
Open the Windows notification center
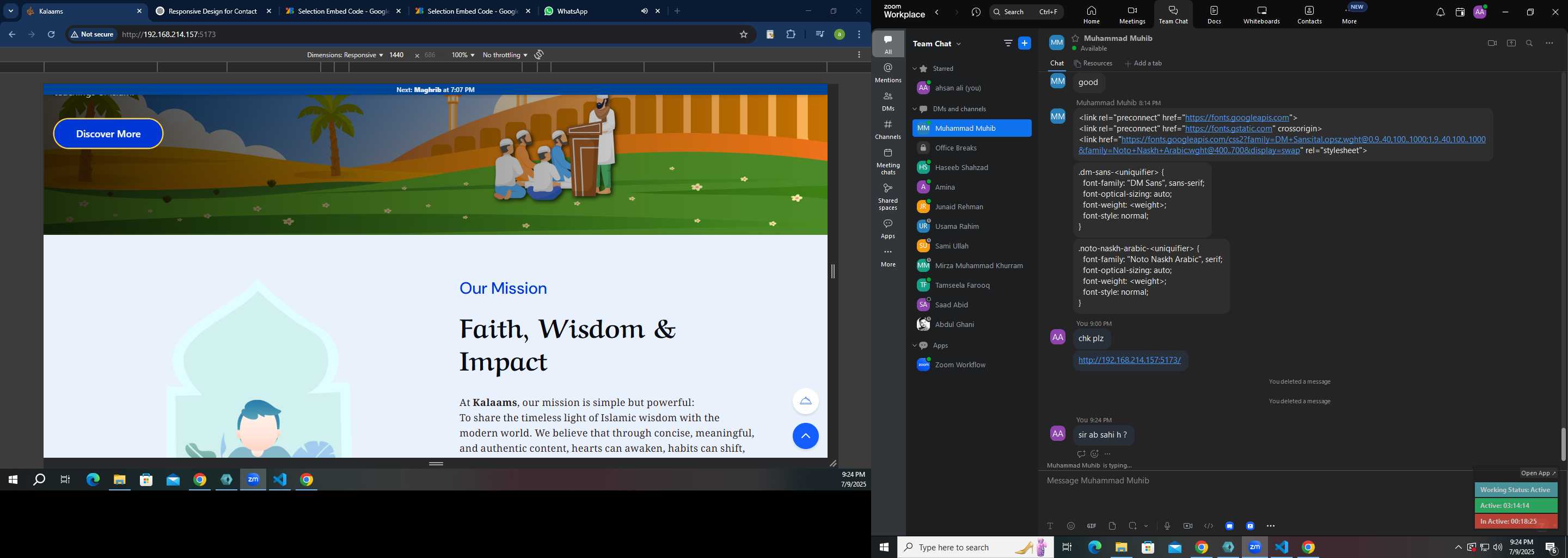pyautogui.click(x=1552, y=548)
